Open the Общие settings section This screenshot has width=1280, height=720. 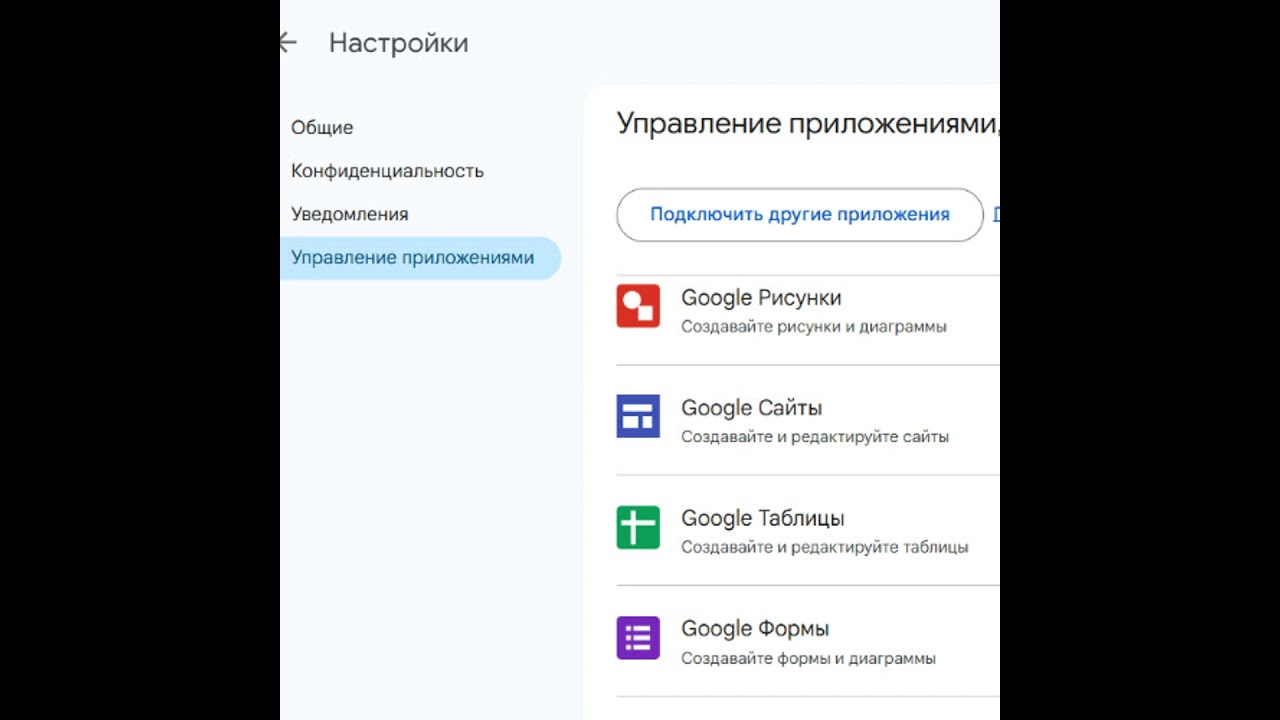[x=322, y=128]
